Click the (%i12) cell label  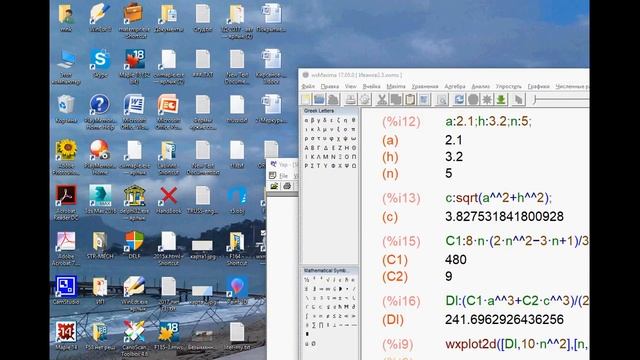401,121
